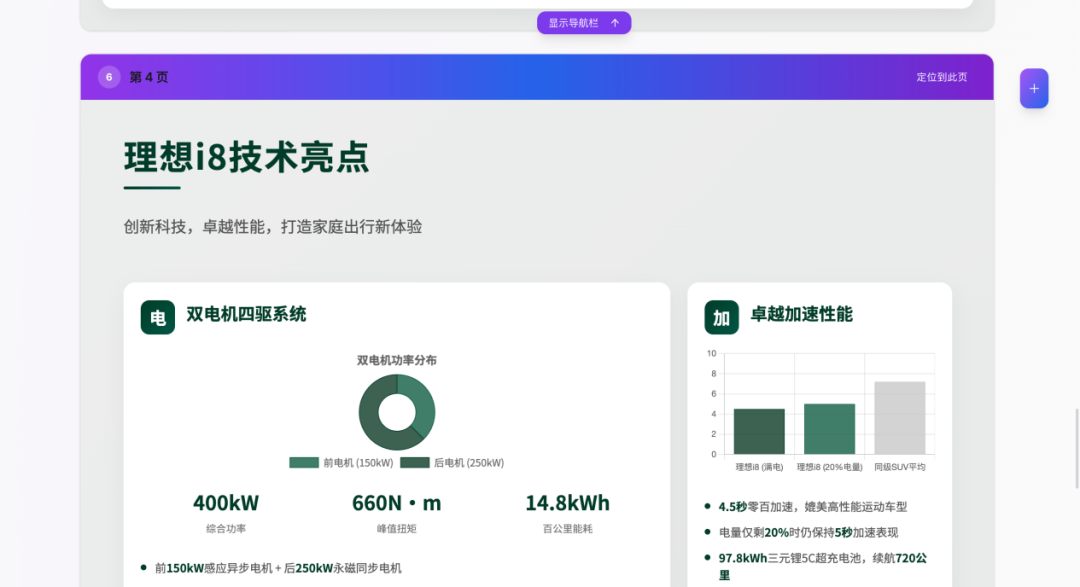Click the 理想i8 (20%电量) bar
Viewport: 1080px width, 587px height.
pyautogui.click(x=829, y=429)
